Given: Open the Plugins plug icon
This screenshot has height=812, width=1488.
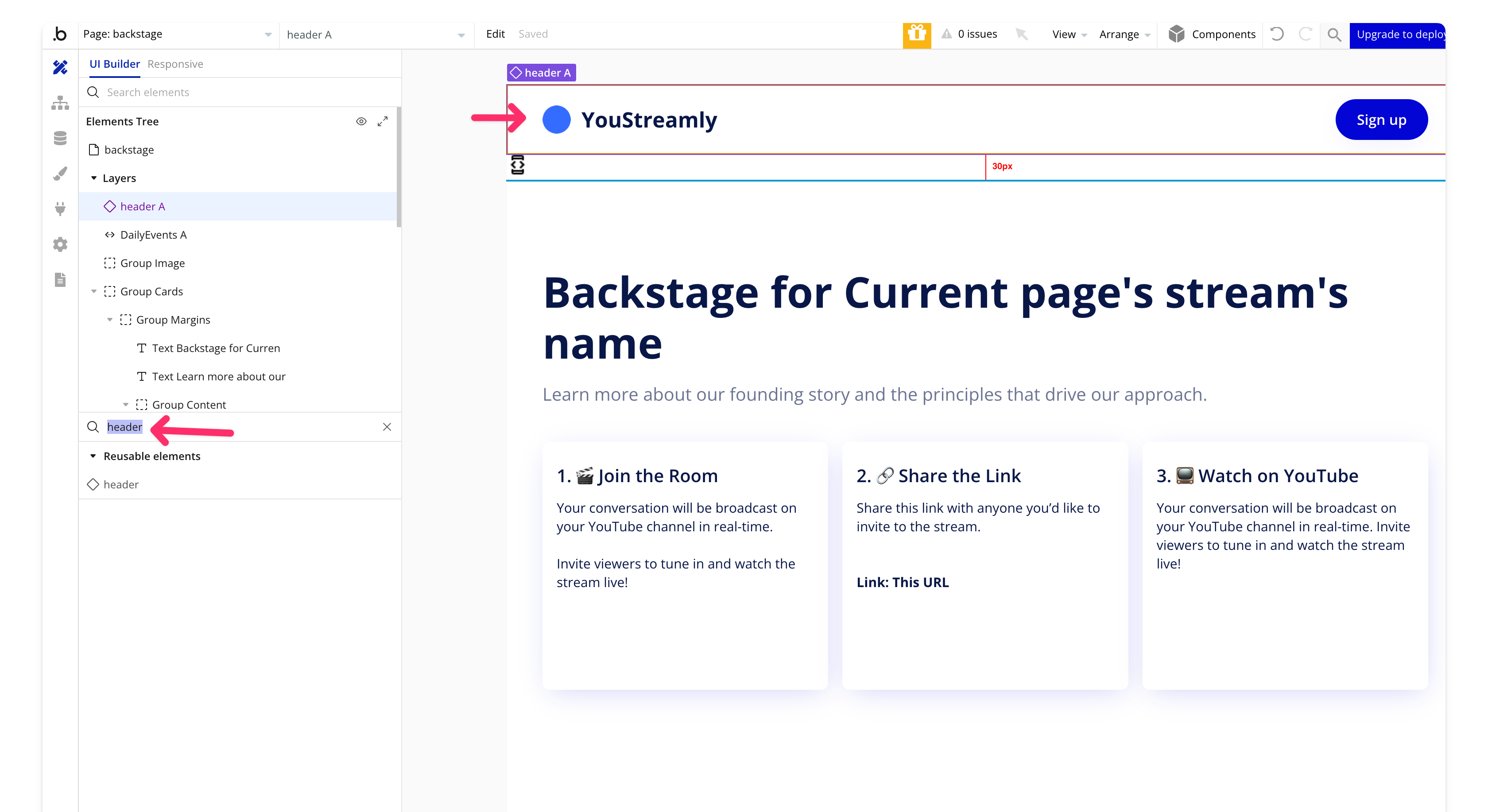Looking at the screenshot, I should tap(60, 209).
